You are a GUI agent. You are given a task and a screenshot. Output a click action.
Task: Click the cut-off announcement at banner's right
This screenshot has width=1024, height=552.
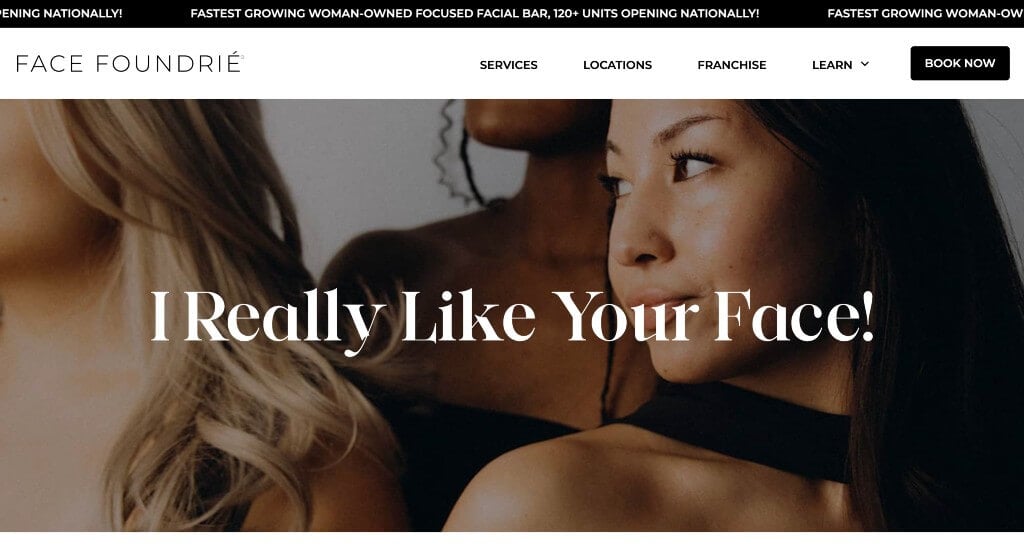click(925, 13)
